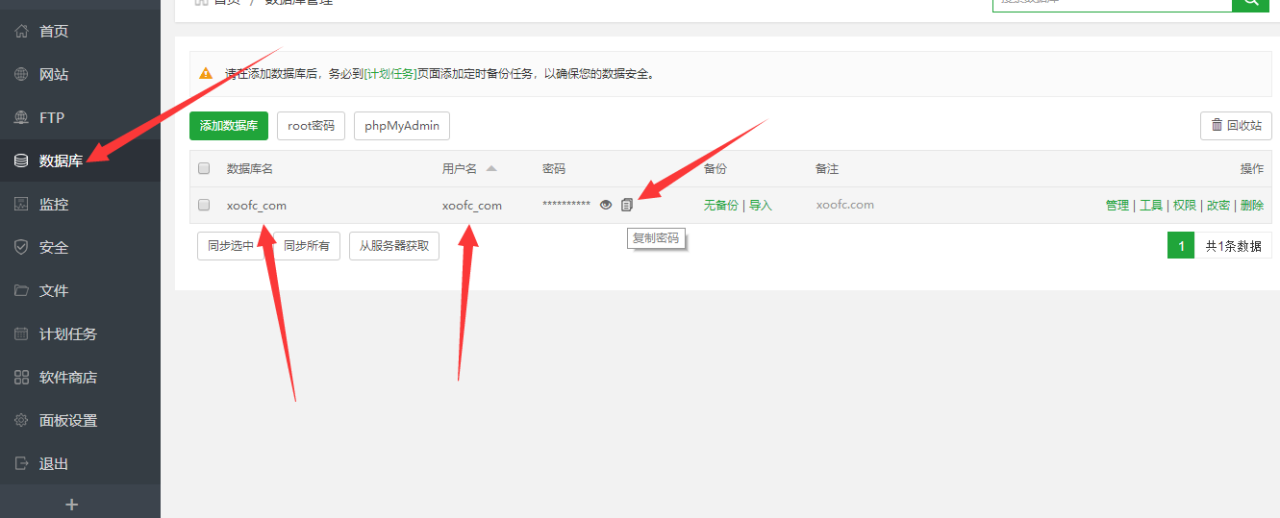
Task: Click the xoofc_com username cell
Action: [472, 205]
